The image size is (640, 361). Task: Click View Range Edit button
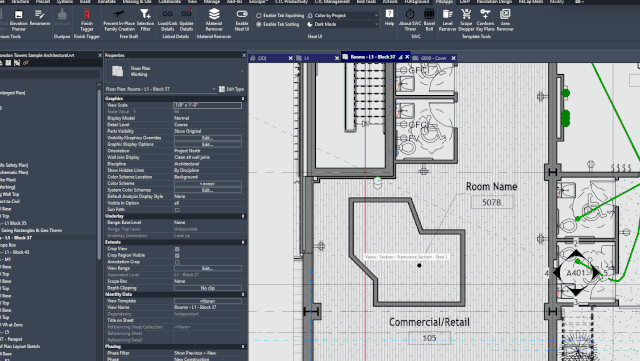coord(207,269)
